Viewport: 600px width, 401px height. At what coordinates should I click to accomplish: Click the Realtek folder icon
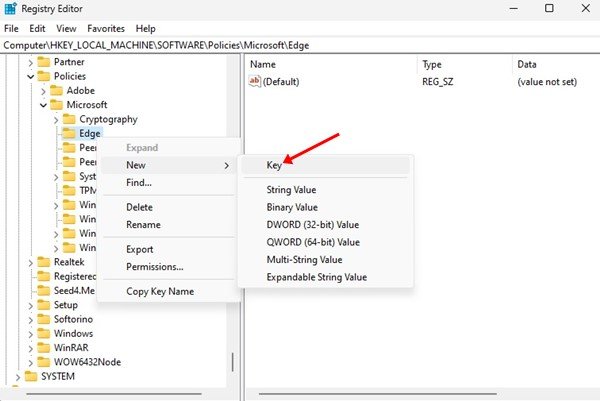click(44, 262)
